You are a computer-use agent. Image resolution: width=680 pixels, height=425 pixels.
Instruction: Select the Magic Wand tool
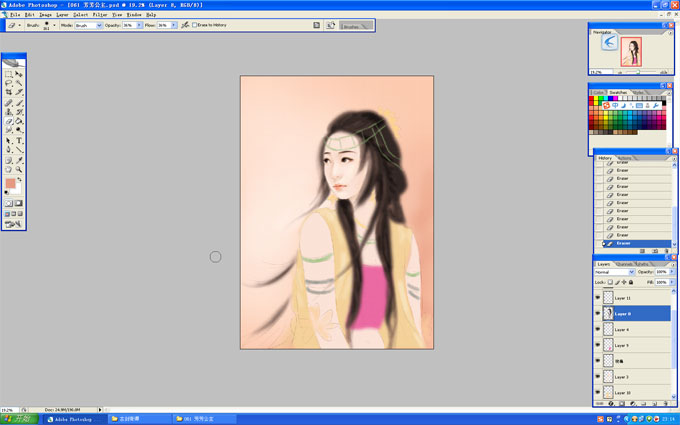[19, 83]
